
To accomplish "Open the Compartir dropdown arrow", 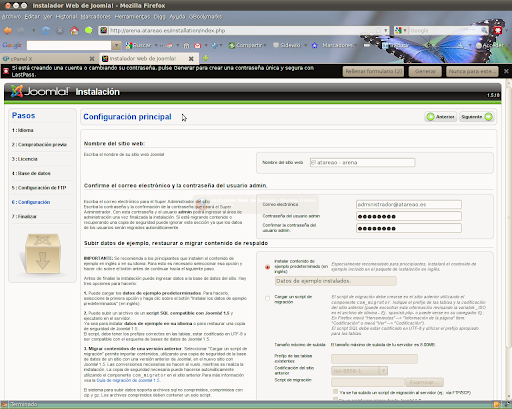I will [x=266, y=45].
